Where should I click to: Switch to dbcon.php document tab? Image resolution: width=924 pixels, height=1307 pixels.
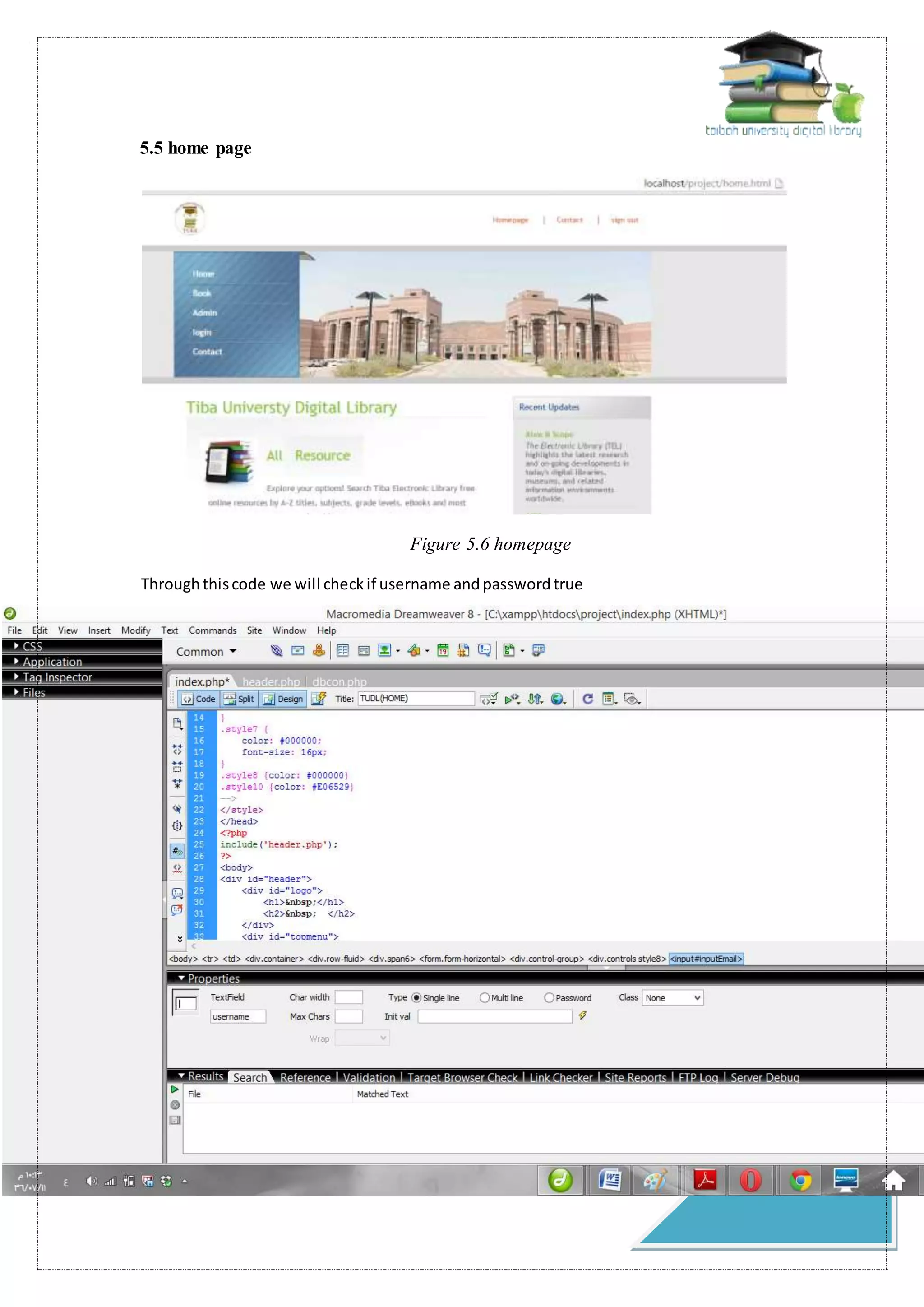pos(339,681)
